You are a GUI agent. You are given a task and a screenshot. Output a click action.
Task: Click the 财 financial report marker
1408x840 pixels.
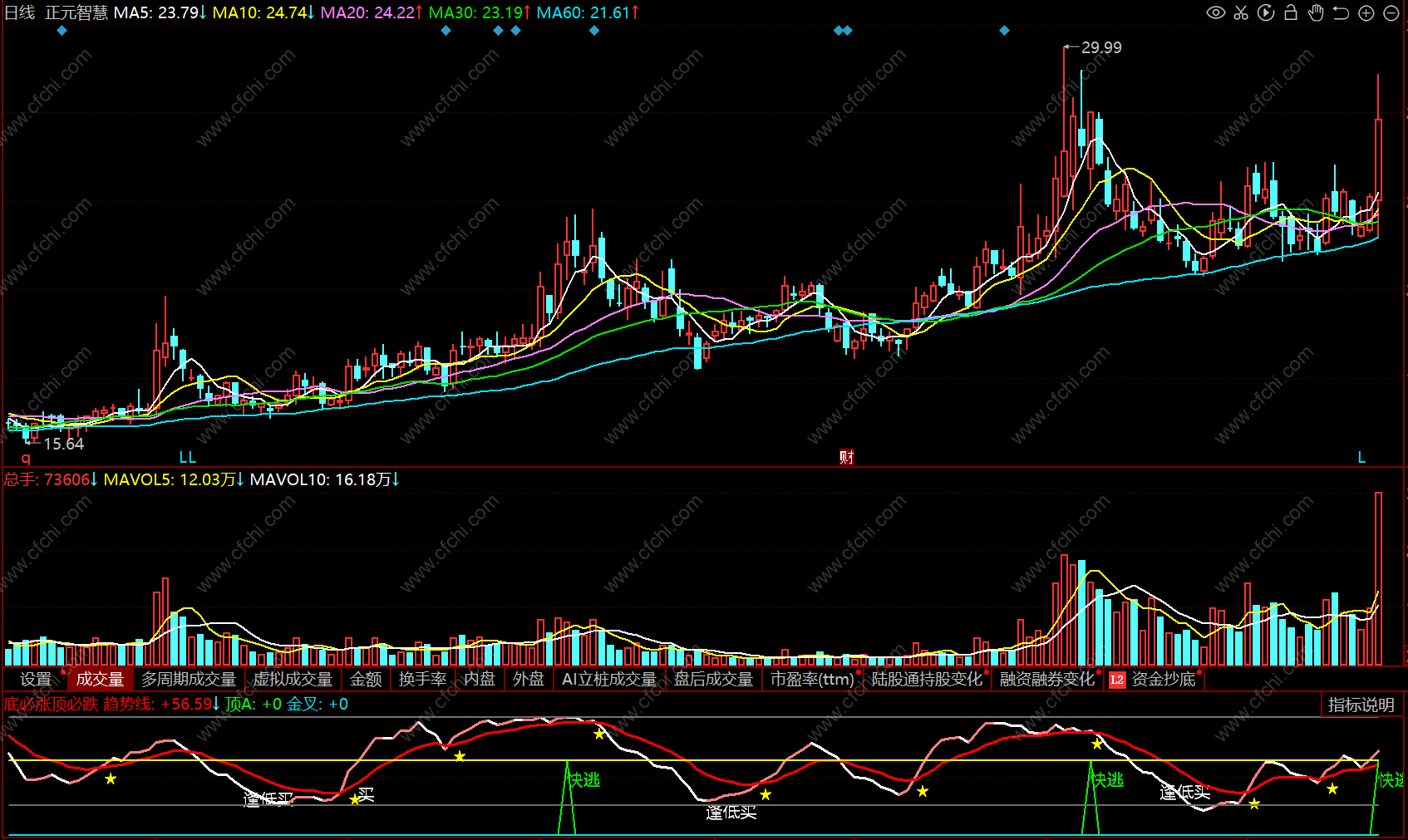tap(846, 457)
